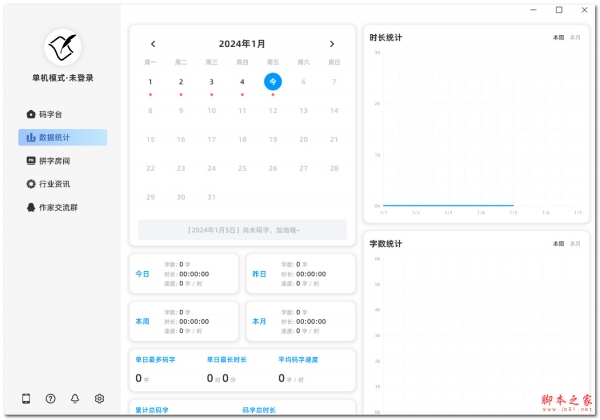Click the 单机模式·未登录 account label

coord(63,78)
